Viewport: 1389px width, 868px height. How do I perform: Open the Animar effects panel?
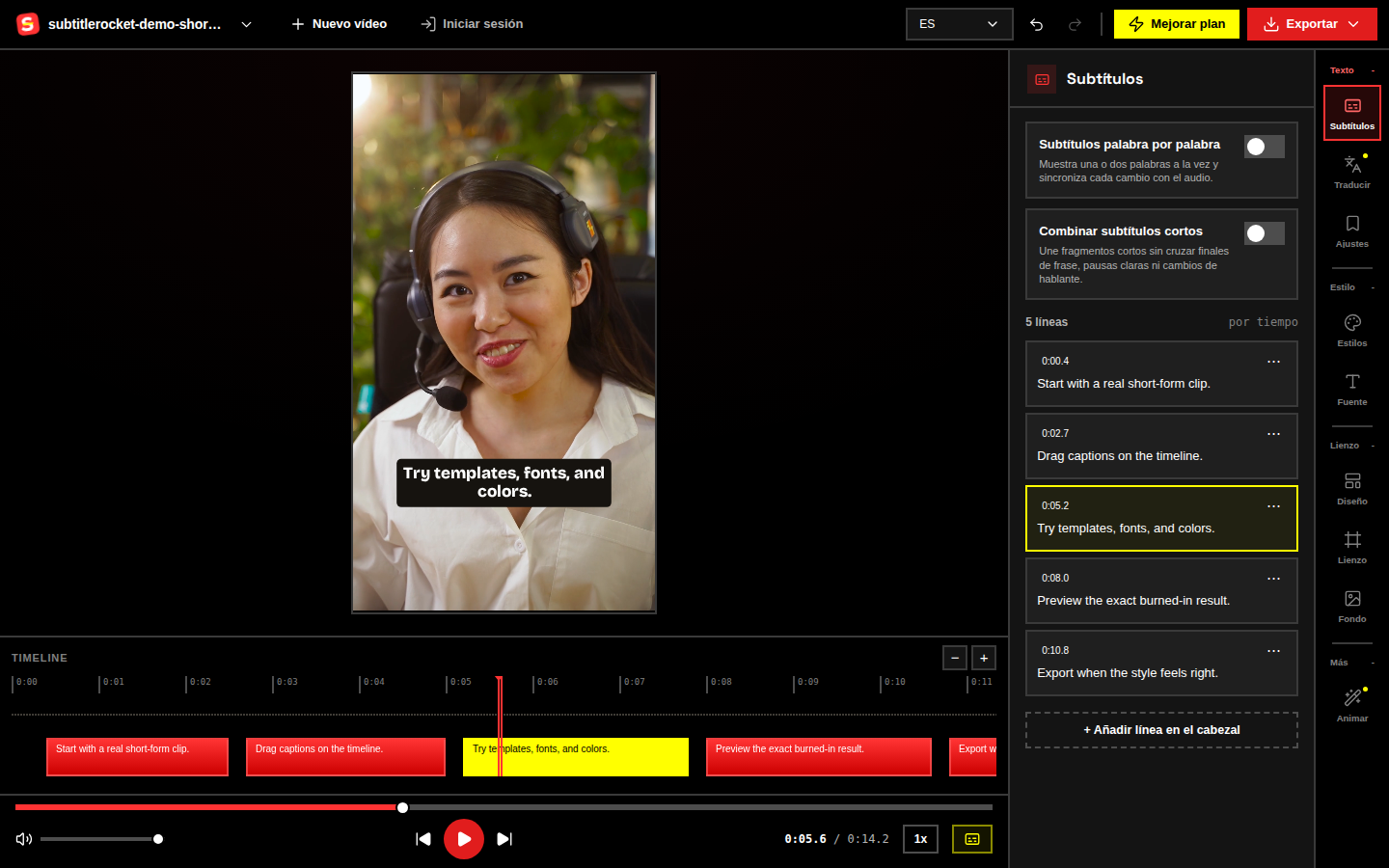1351,705
